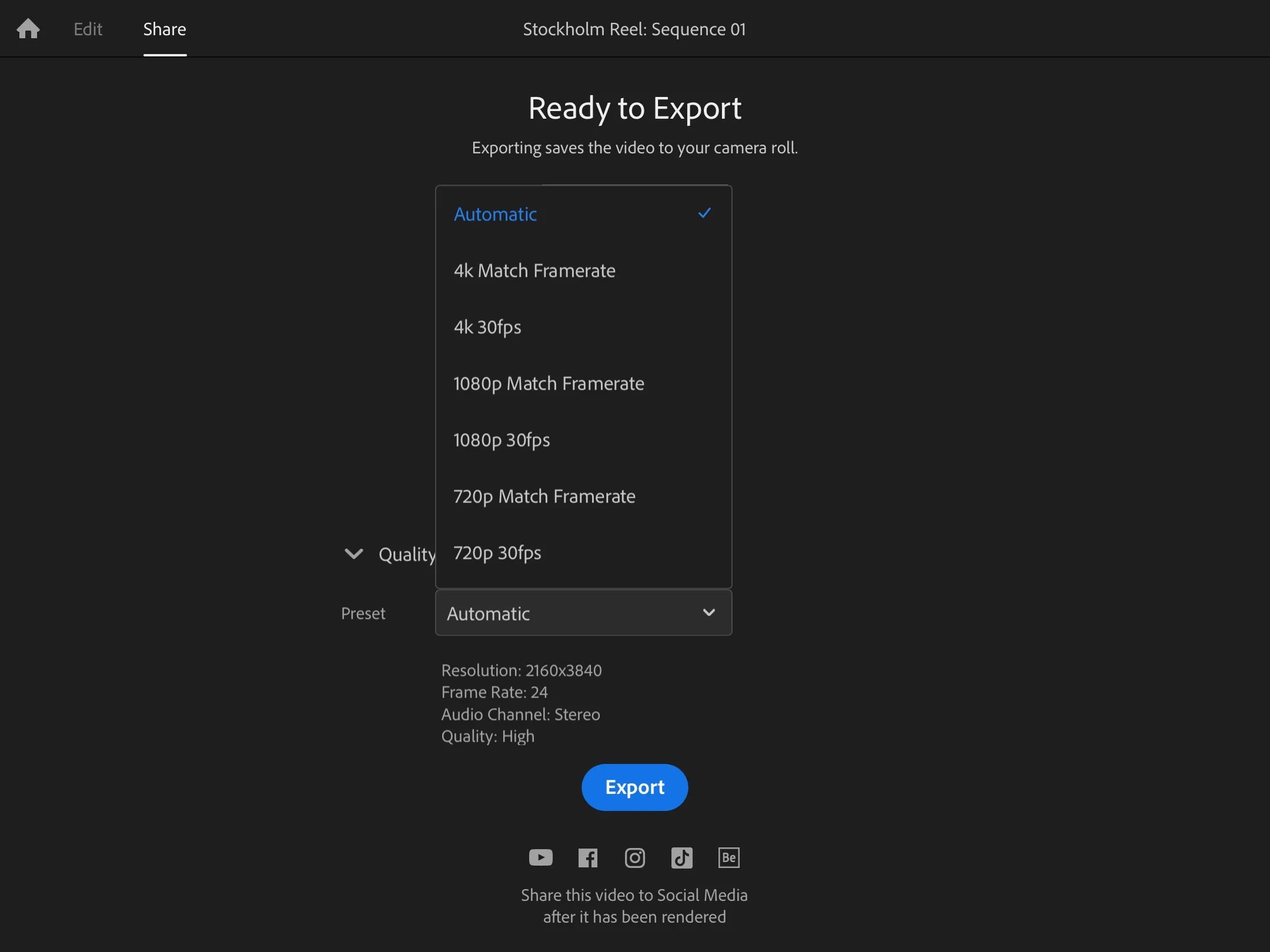
Task: Open Behance sharing option
Action: tap(728, 857)
